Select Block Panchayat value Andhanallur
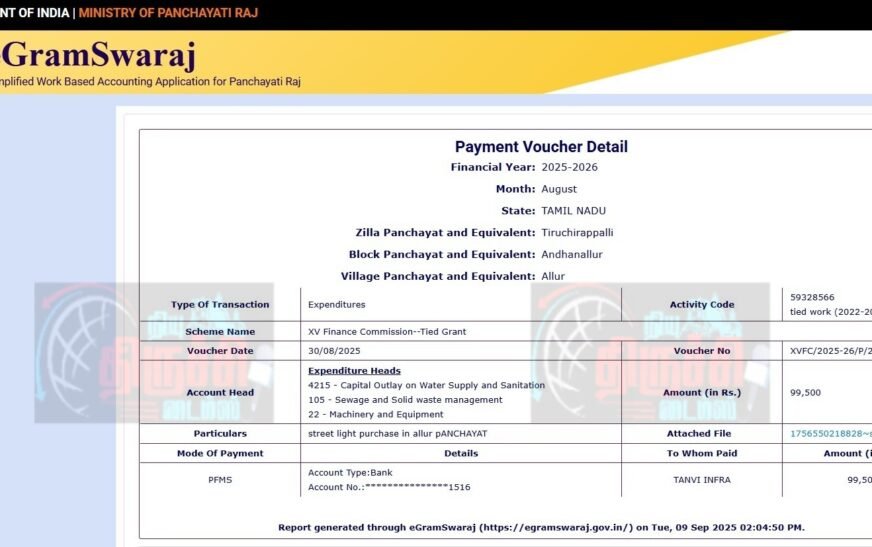Screen dimensions: 872x547 pyautogui.click(x=572, y=255)
